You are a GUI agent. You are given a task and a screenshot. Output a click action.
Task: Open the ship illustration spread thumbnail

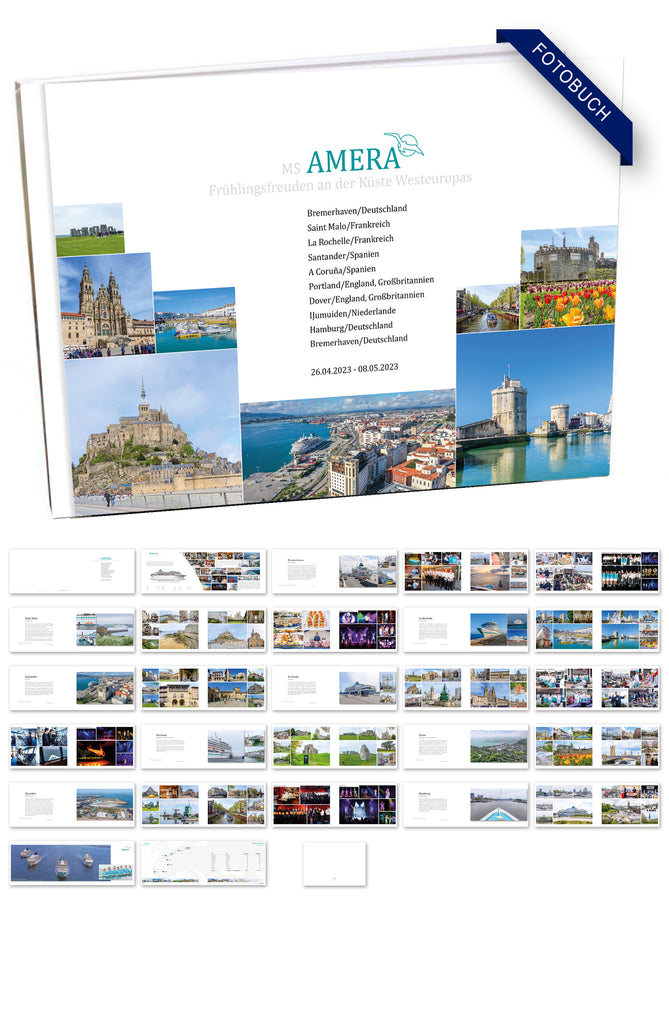[x=204, y=571]
